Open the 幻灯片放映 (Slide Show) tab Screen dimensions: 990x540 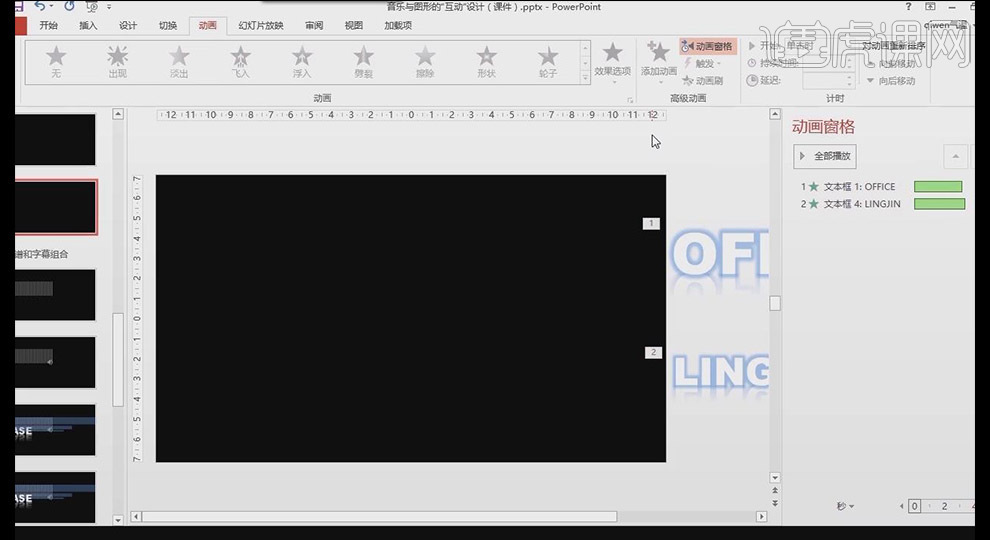coord(260,25)
